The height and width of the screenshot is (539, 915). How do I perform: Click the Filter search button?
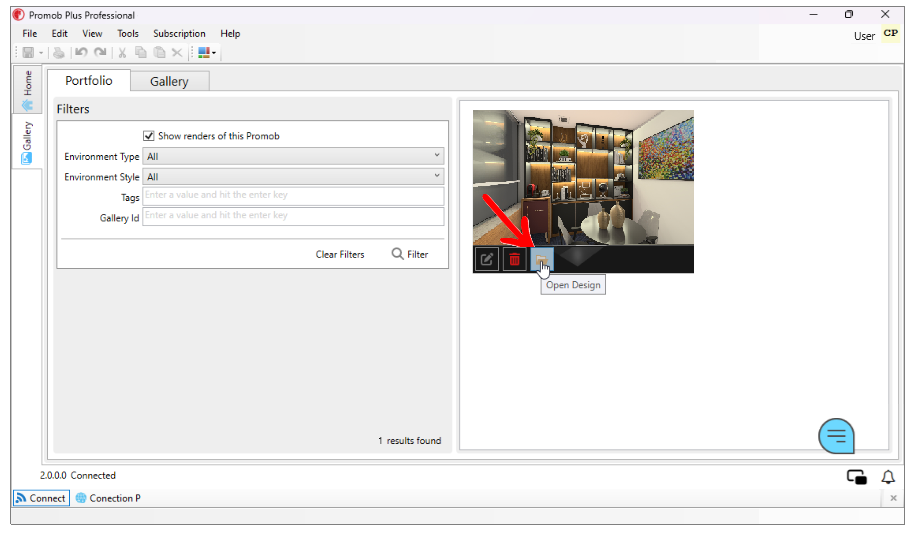[x=410, y=254]
